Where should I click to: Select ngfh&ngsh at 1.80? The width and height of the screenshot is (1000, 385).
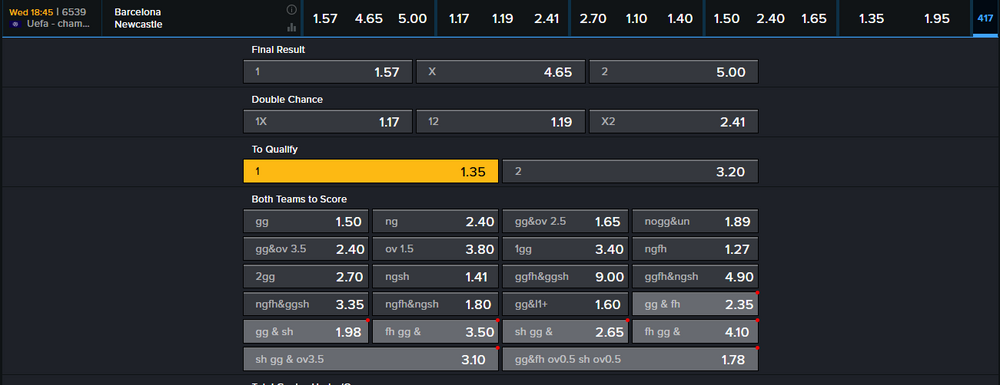pos(436,304)
